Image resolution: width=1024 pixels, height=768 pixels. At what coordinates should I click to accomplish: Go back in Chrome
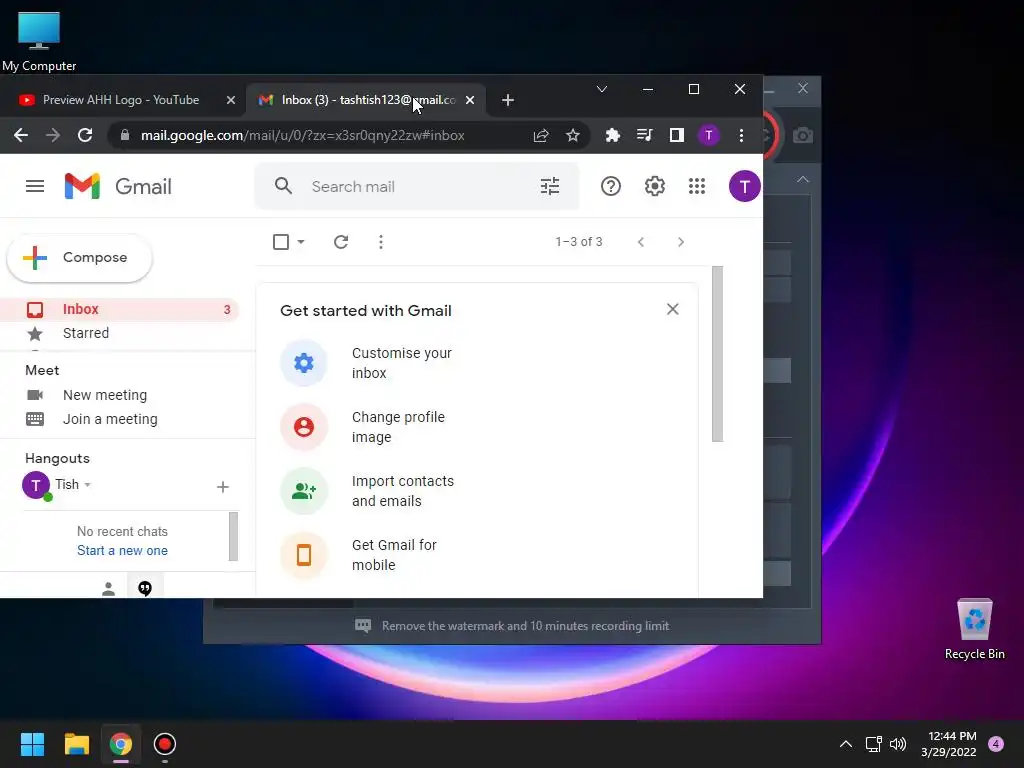tap(21, 135)
